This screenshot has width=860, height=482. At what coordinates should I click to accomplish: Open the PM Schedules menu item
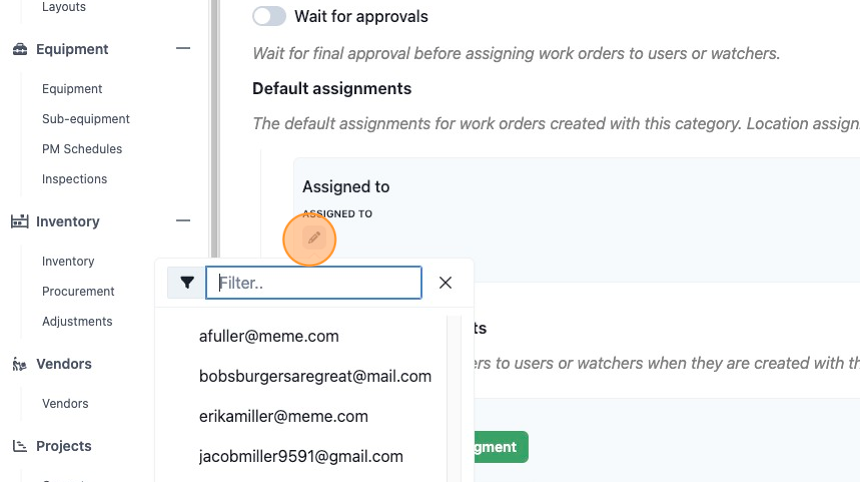coord(82,149)
